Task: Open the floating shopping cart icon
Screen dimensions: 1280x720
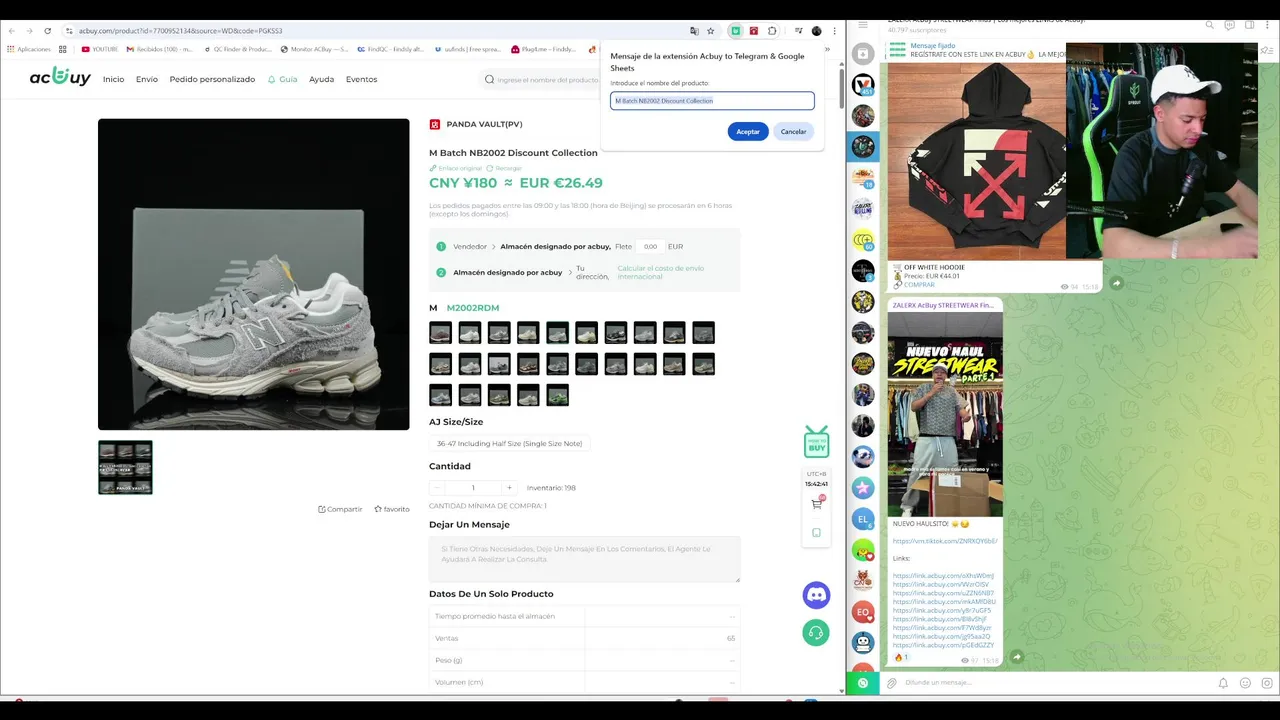Action: pos(817,504)
